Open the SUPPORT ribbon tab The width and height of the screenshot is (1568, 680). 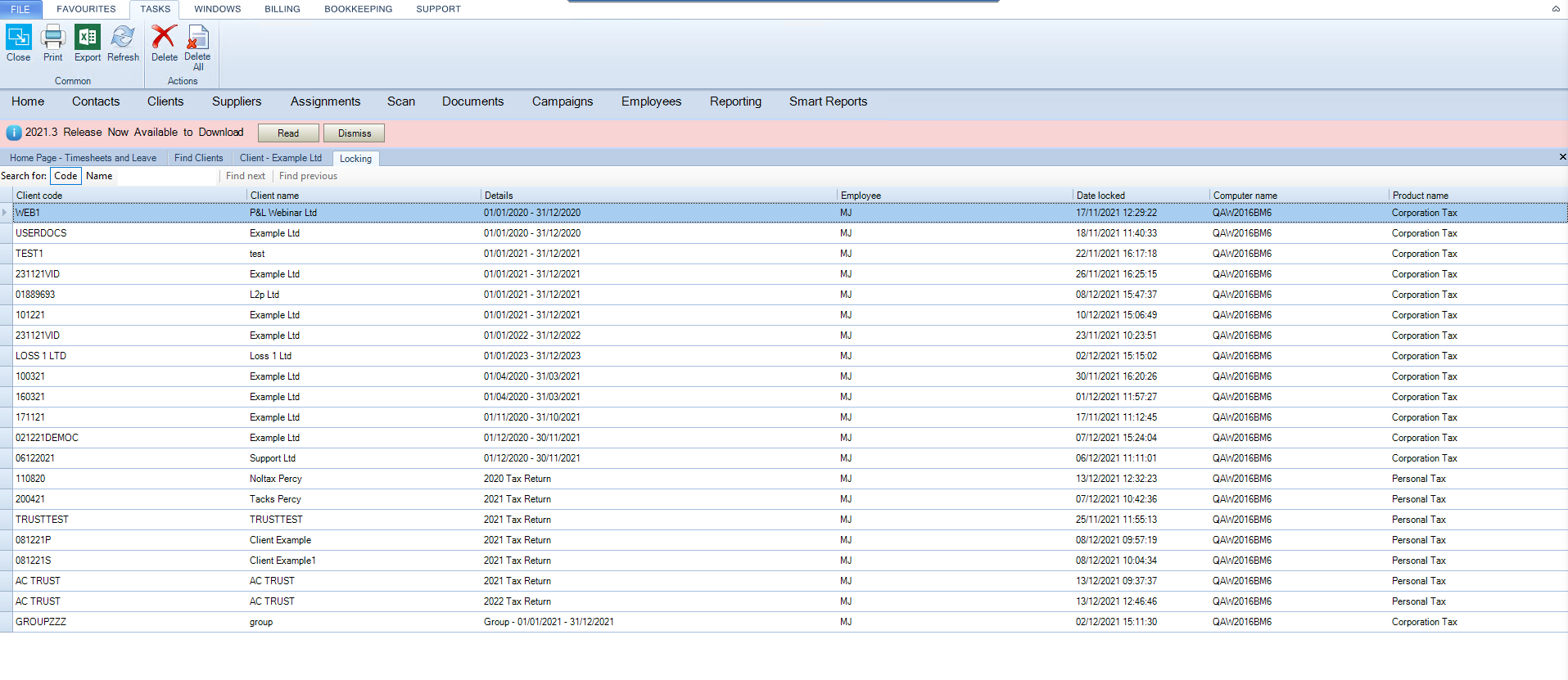point(438,9)
